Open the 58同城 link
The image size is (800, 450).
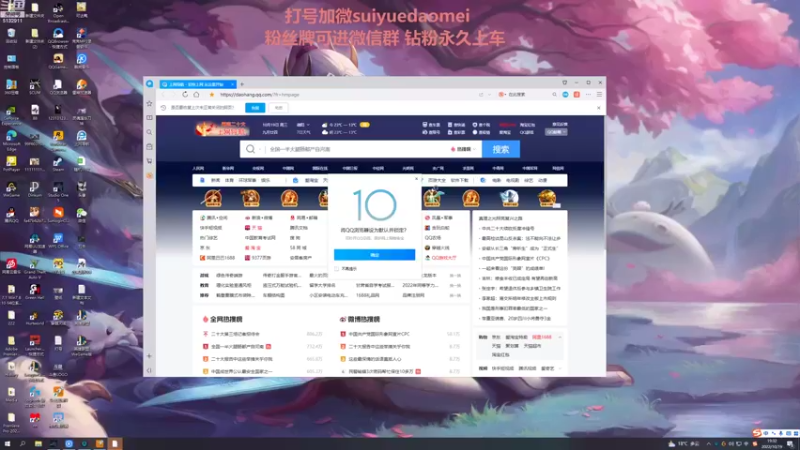297,247
